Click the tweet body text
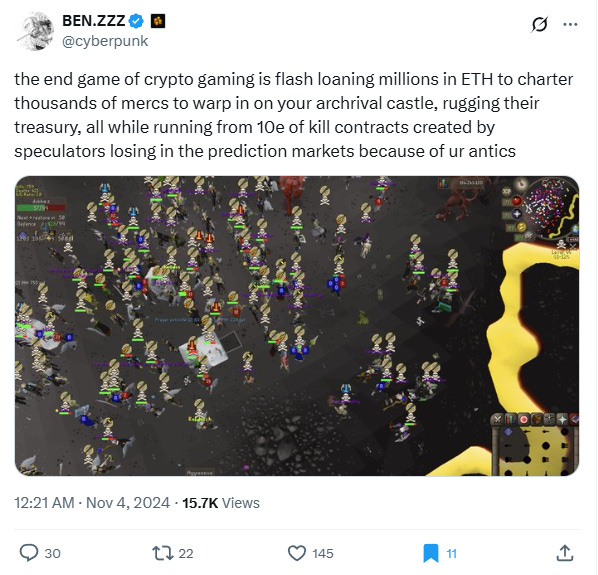Image resolution: width=598 pixels, height=575 pixels. pos(294,115)
